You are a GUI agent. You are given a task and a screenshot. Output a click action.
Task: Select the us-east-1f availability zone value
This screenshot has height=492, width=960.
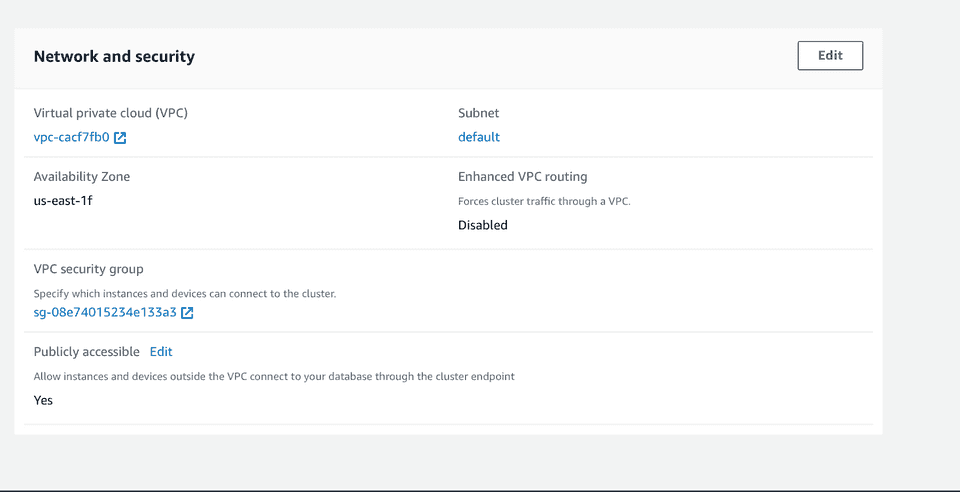(x=63, y=201)
